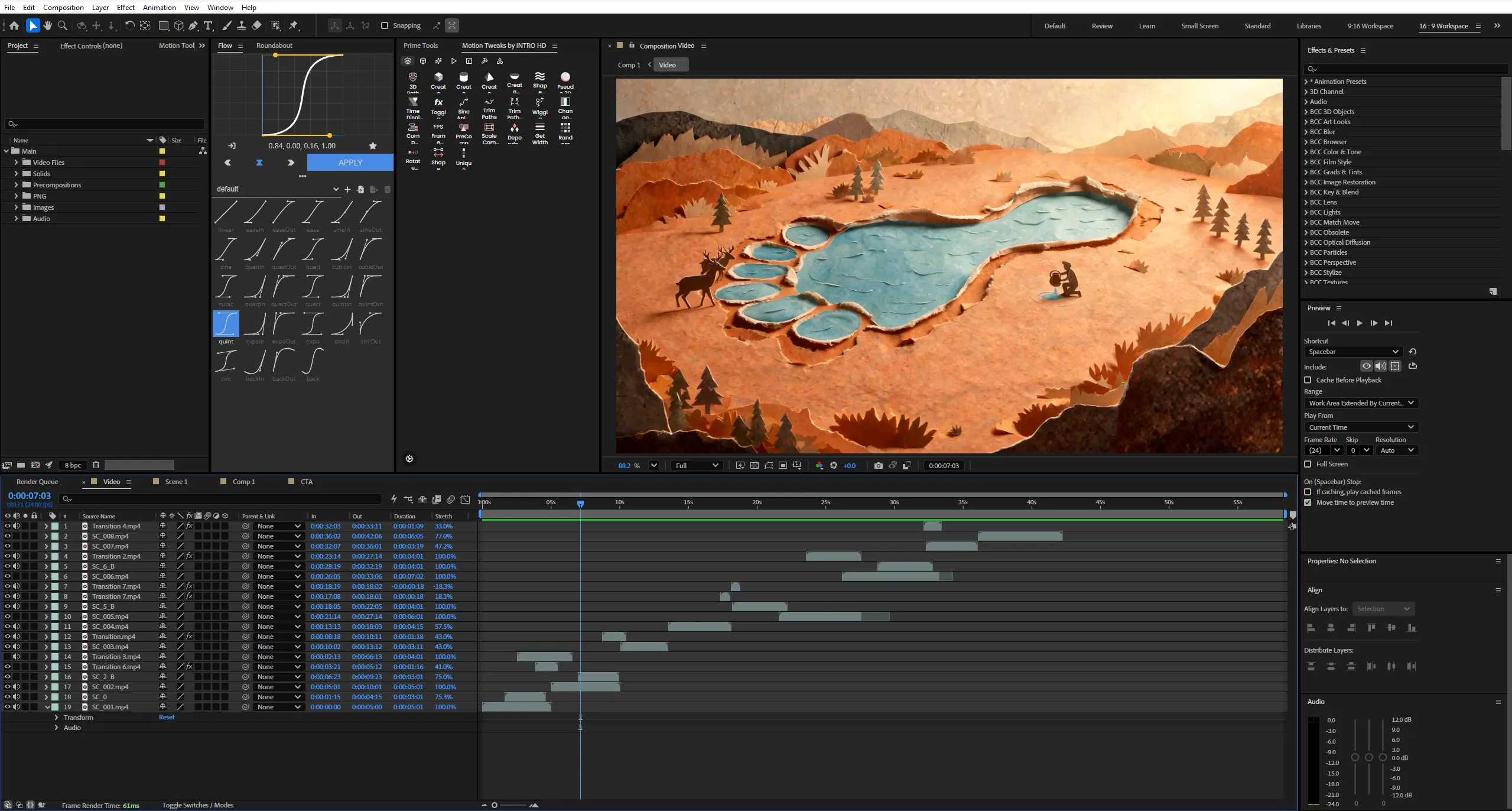Hide the SC_008.mp4 layer visibility eye

tap(7, 536)
